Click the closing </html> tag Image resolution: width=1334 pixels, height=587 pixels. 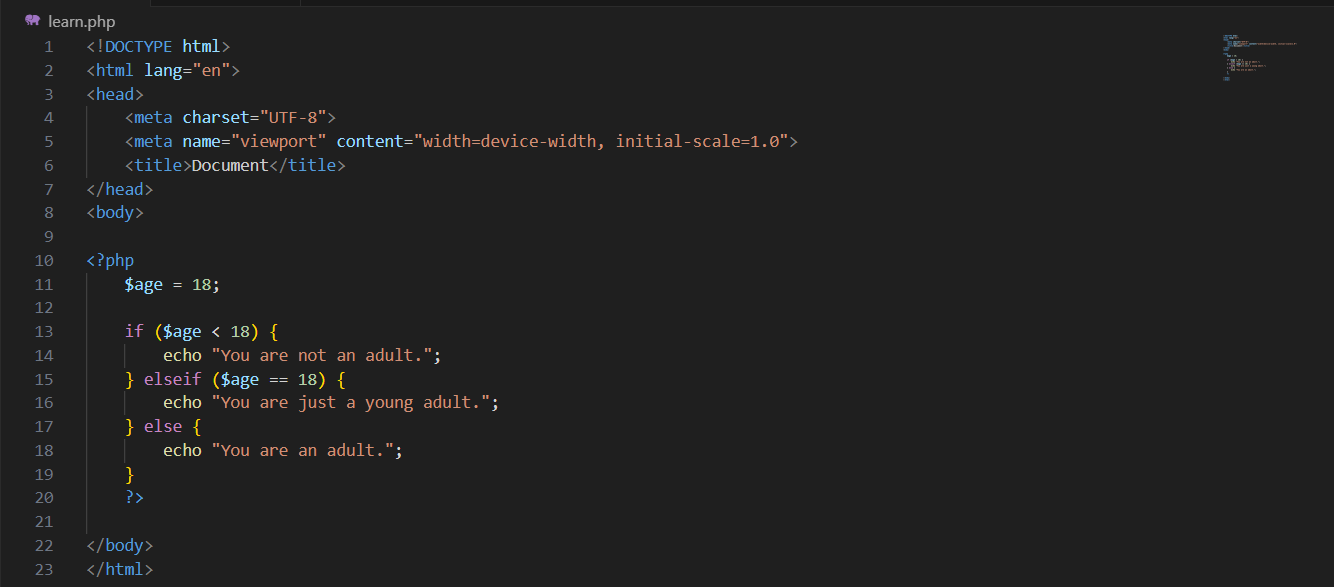[120, 570]
